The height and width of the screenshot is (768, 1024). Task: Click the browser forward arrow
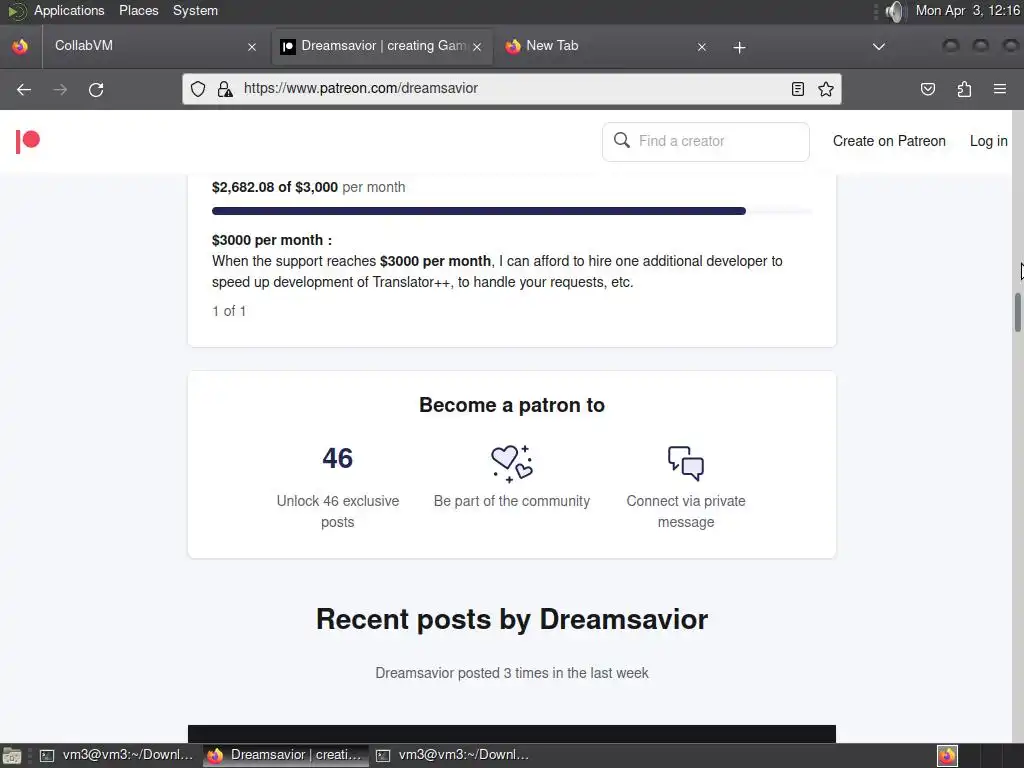pyautogui.click(x=60, y=89)
